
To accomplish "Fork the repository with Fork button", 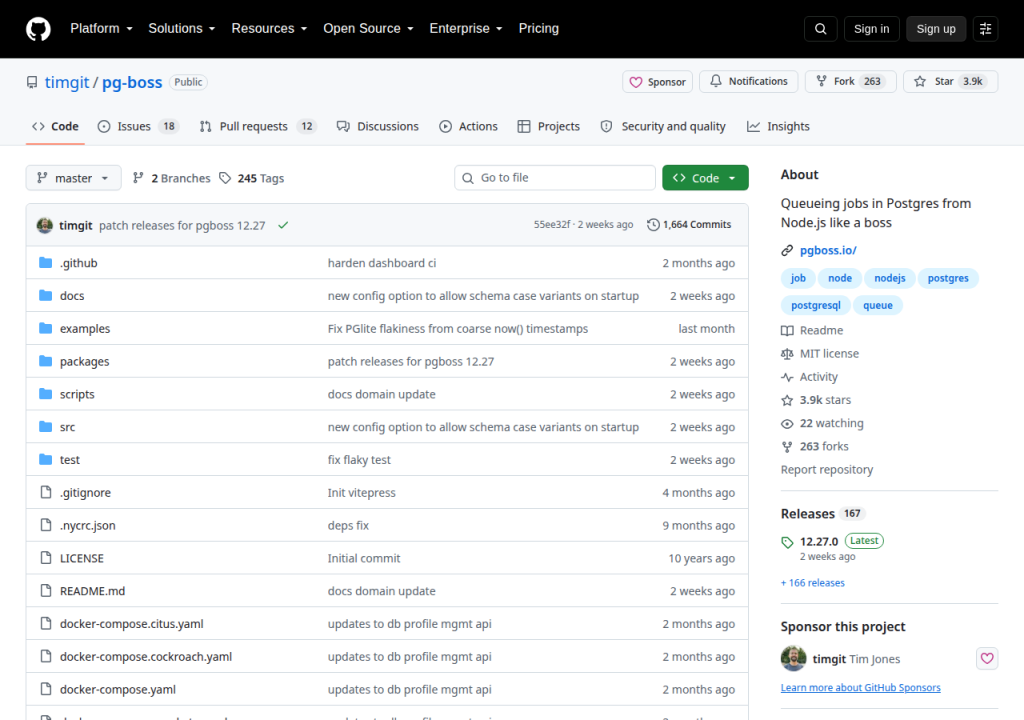I will click(850, 81).
